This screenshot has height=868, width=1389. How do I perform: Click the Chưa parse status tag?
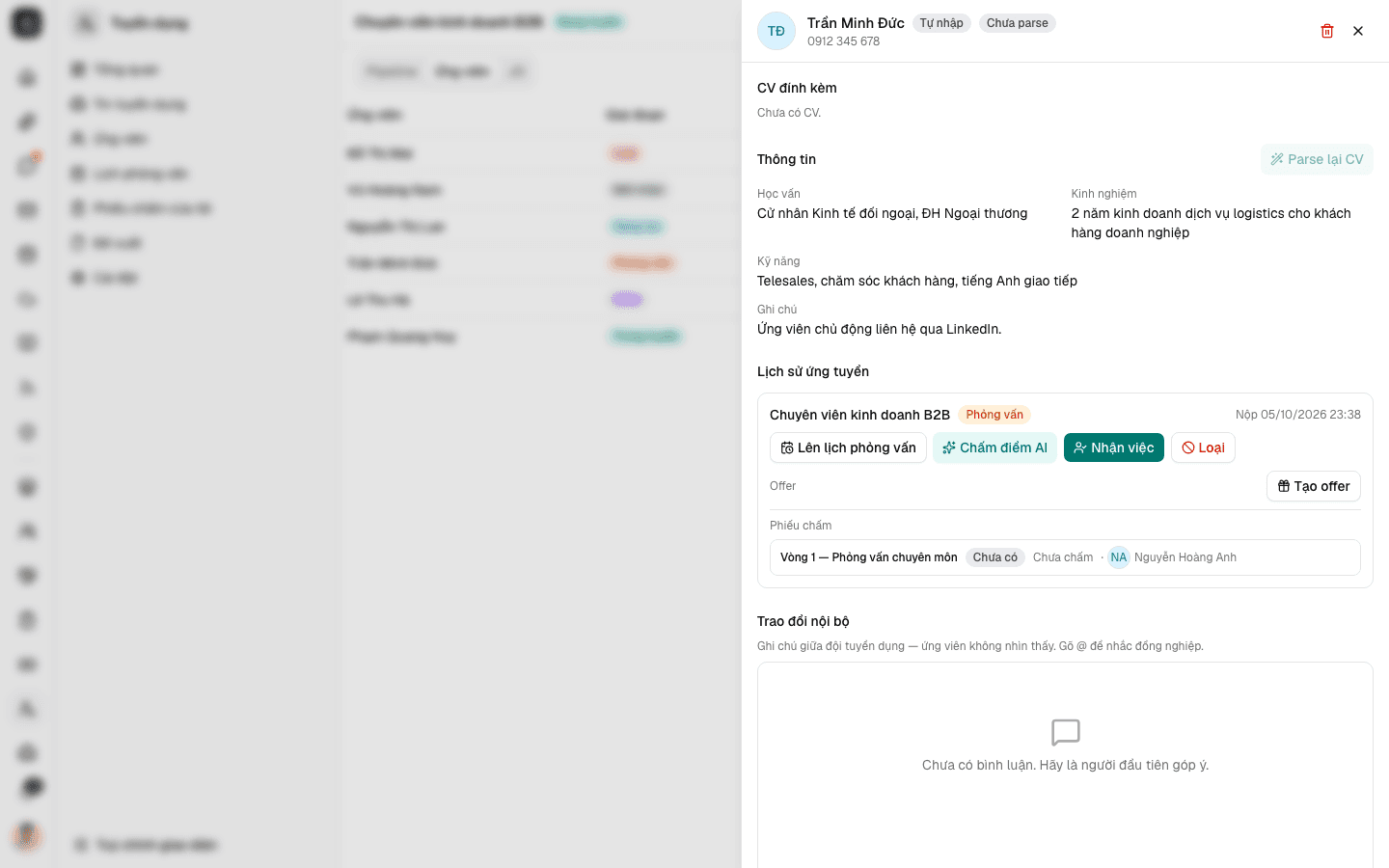click(x=1018, y=23)
